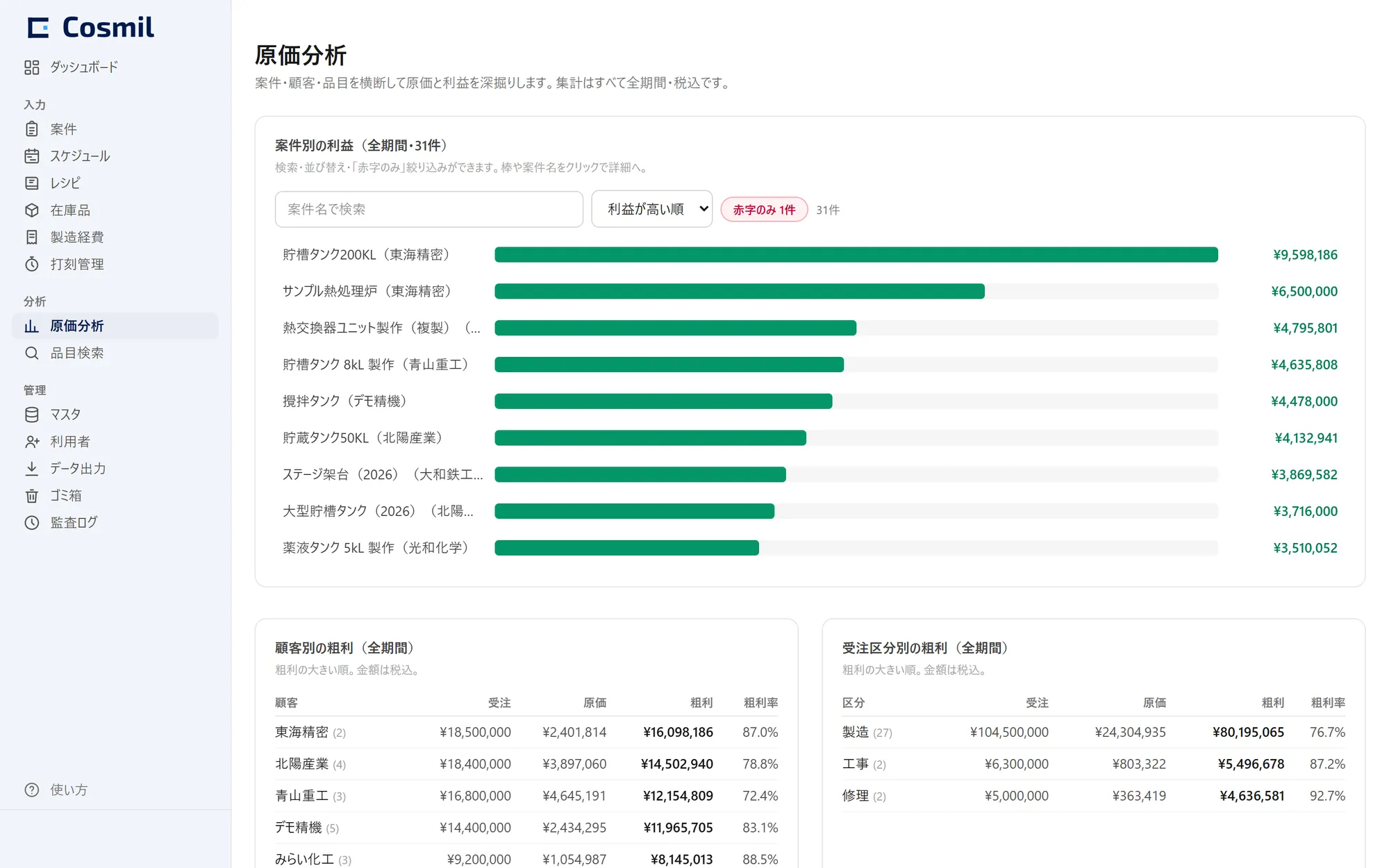Open project 薬液タンク 5kL 製作（光和化学）
The image size is (1389, 868).
tap(376, 548)
